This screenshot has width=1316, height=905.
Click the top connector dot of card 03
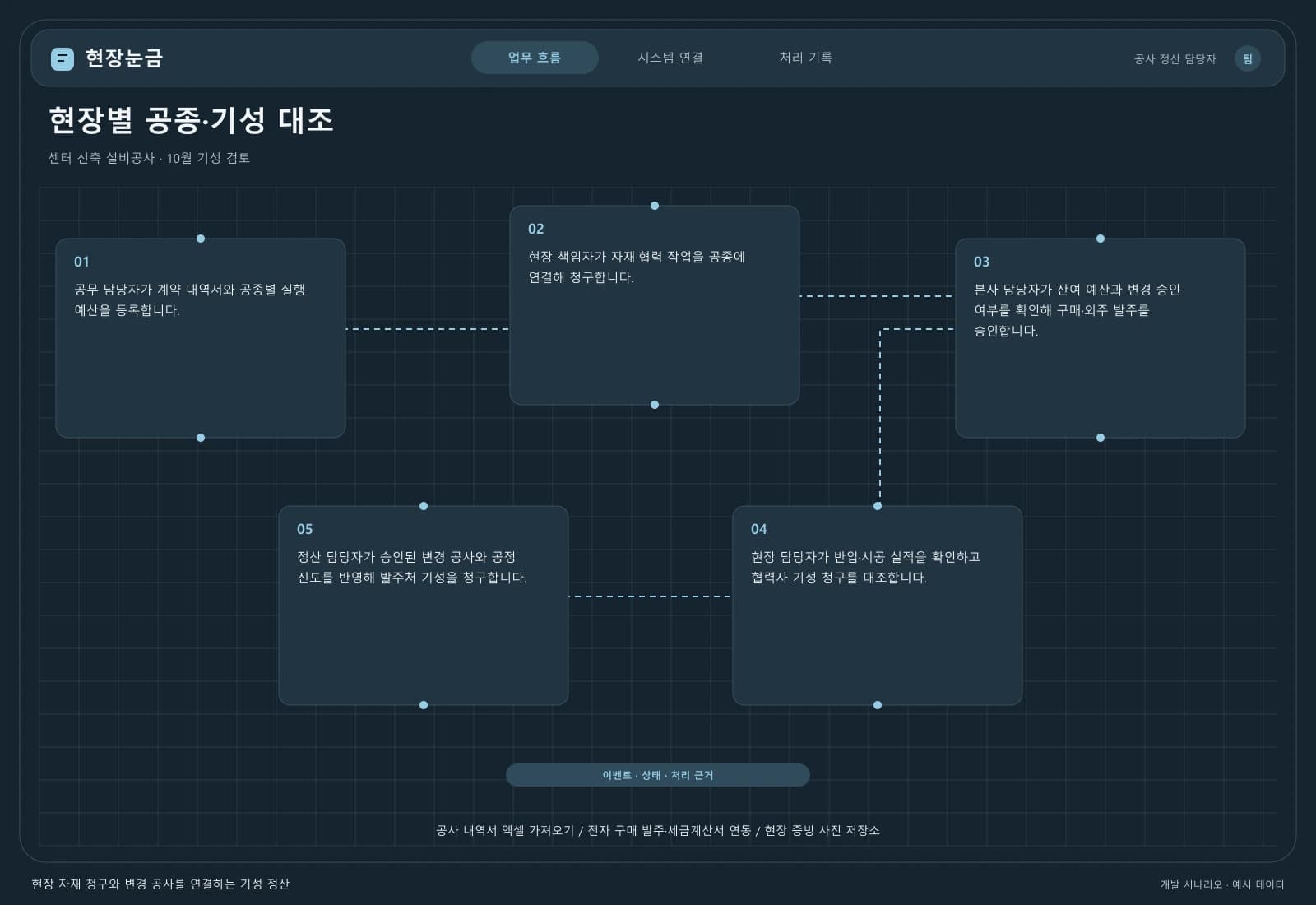click(1101, 239)
